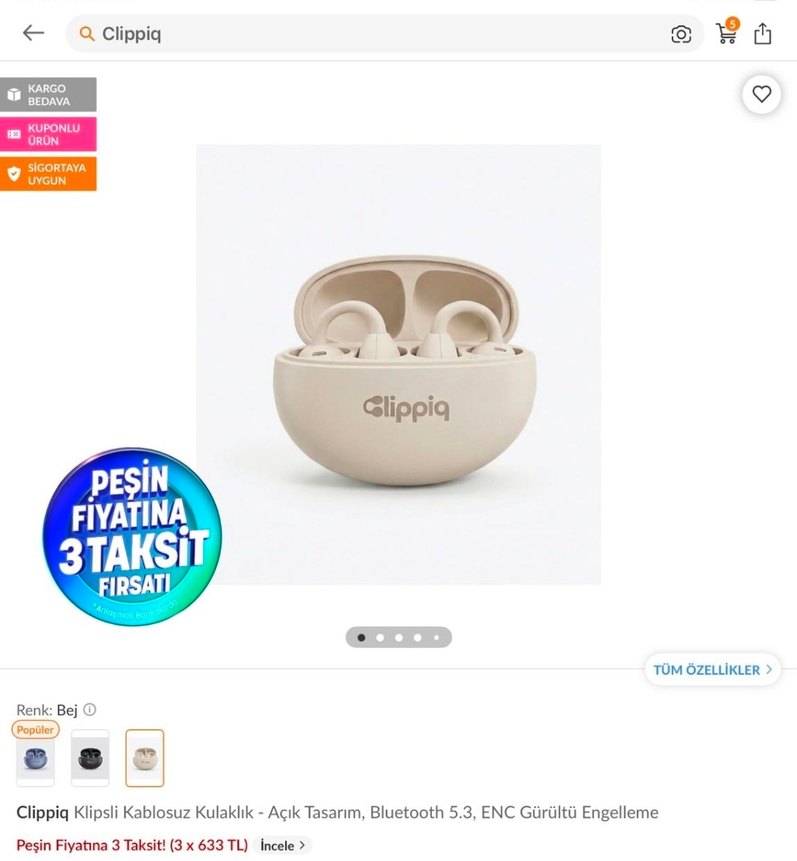Select the black color variant

90,758
